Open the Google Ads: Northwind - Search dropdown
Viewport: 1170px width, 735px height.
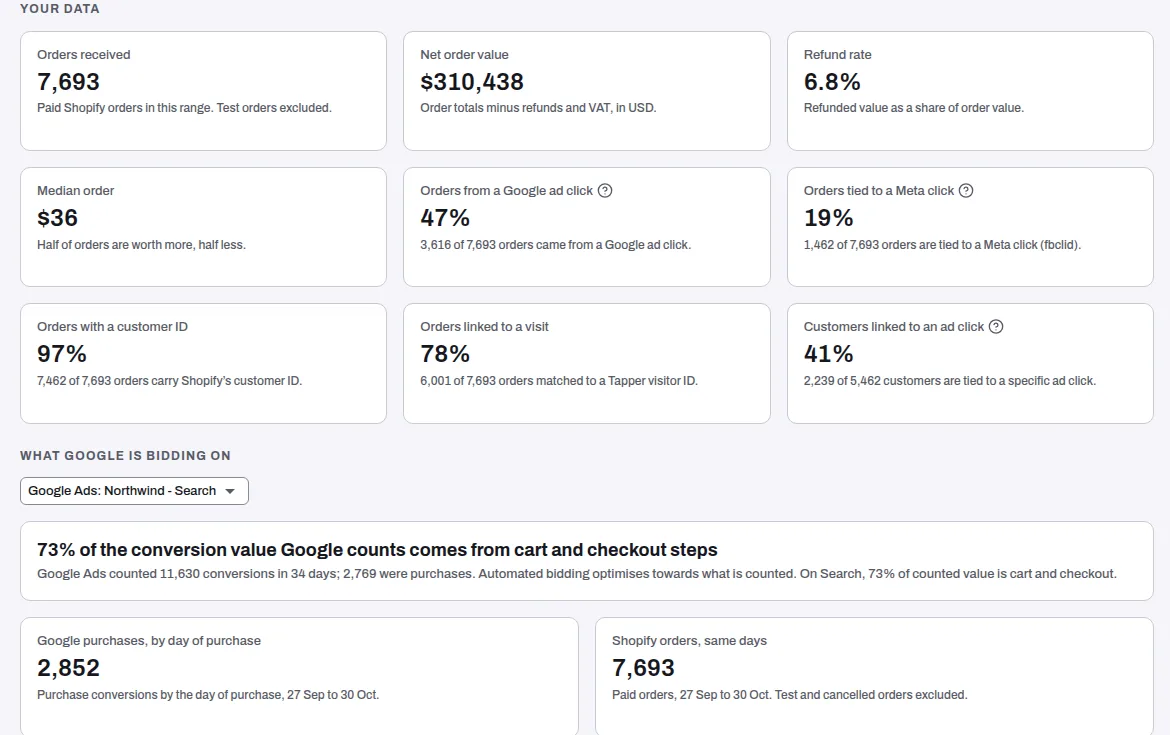tap(134, 491)
